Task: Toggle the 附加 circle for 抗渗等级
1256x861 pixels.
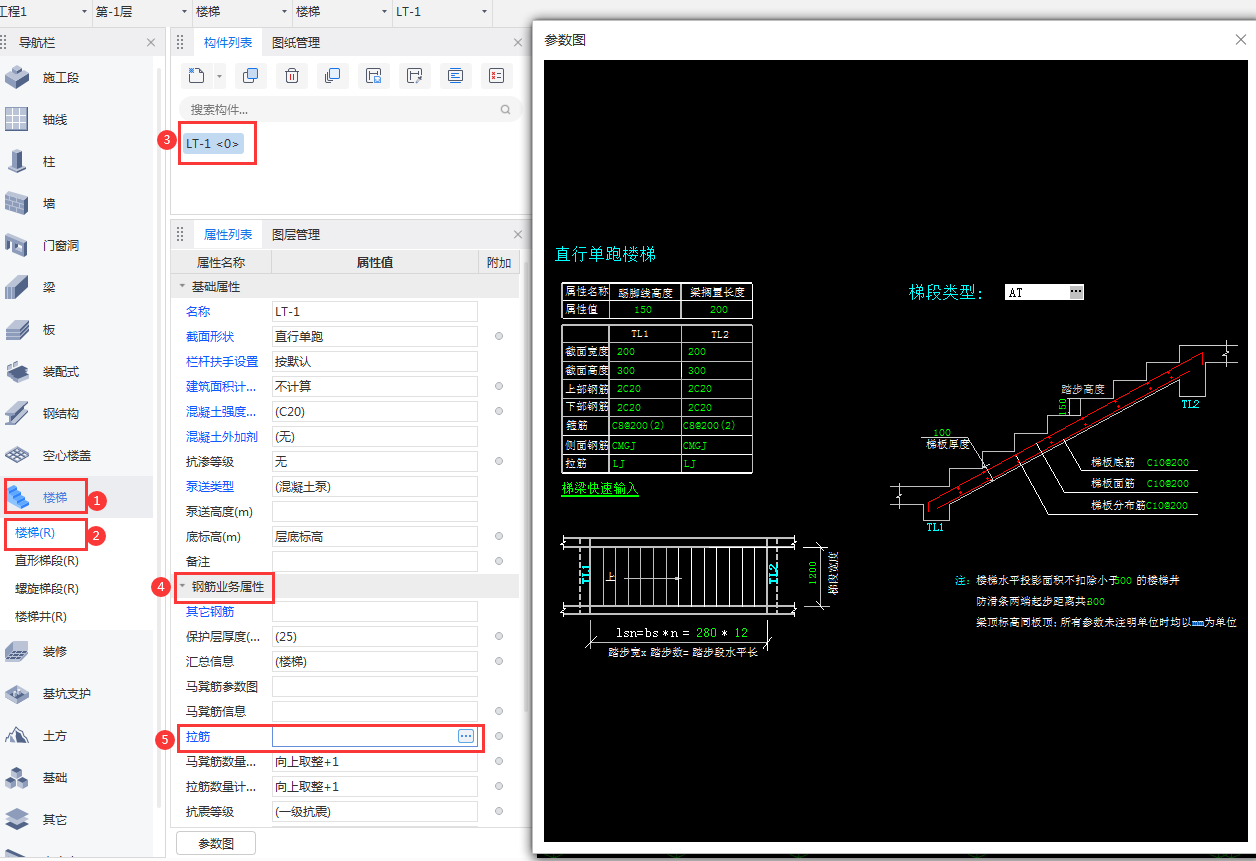Action: tap(498, 461)
